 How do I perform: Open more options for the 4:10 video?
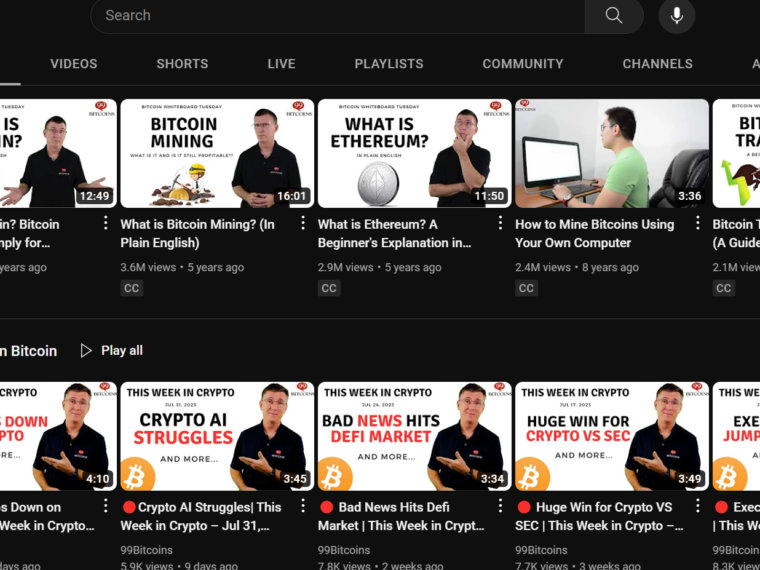pos(106,506)
